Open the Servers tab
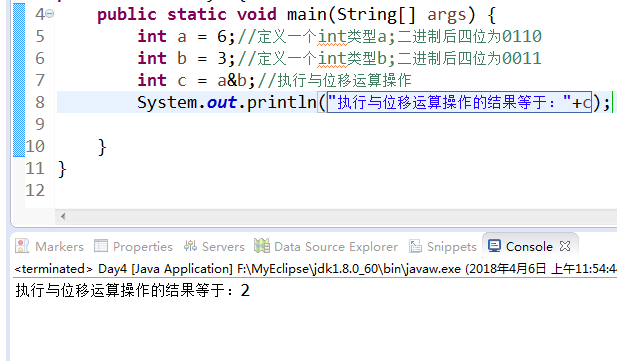The image size is (617, 361). tap(214, 246)
